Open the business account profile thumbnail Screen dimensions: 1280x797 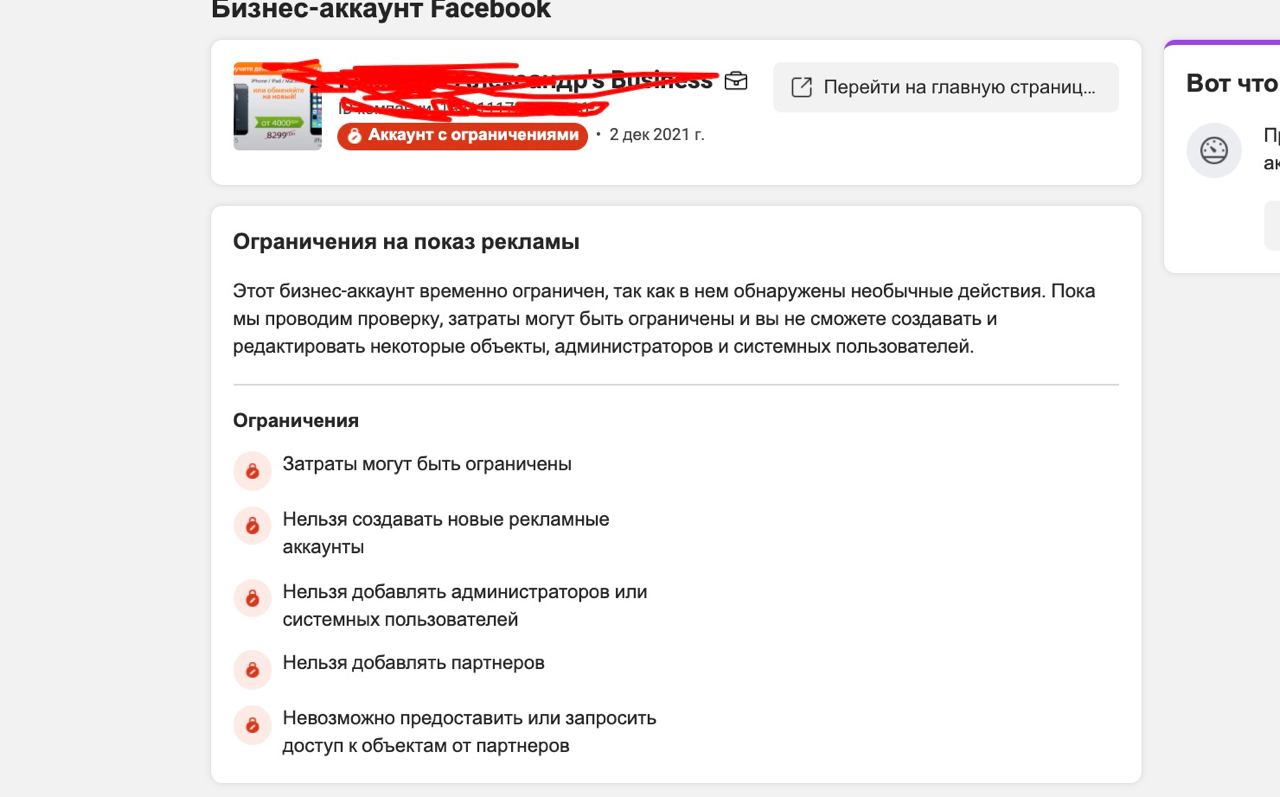click(x=278, y=106)
